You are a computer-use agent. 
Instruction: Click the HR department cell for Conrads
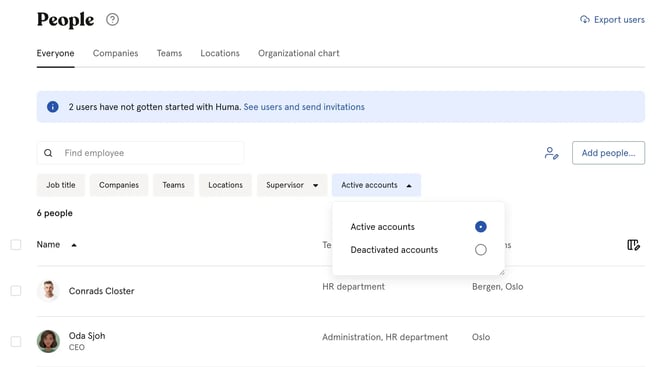[x=353, y=287]
